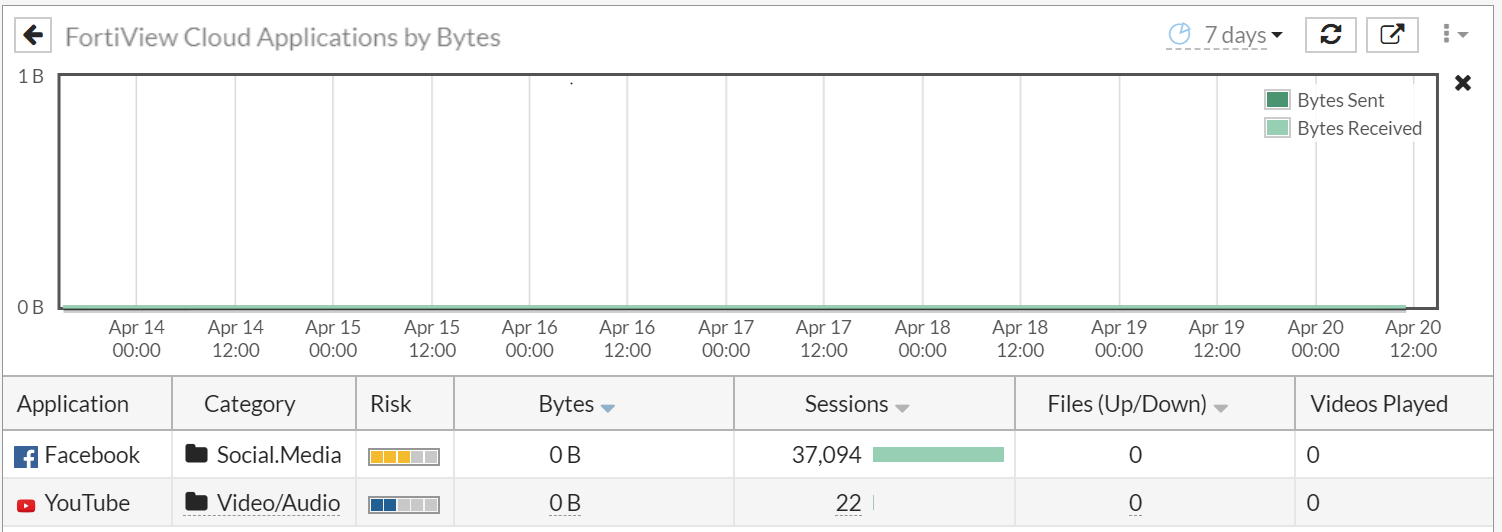Viewport: 1502px width, 532px height.
Task: Click the YouTube application name
Action: click(87, 504)
